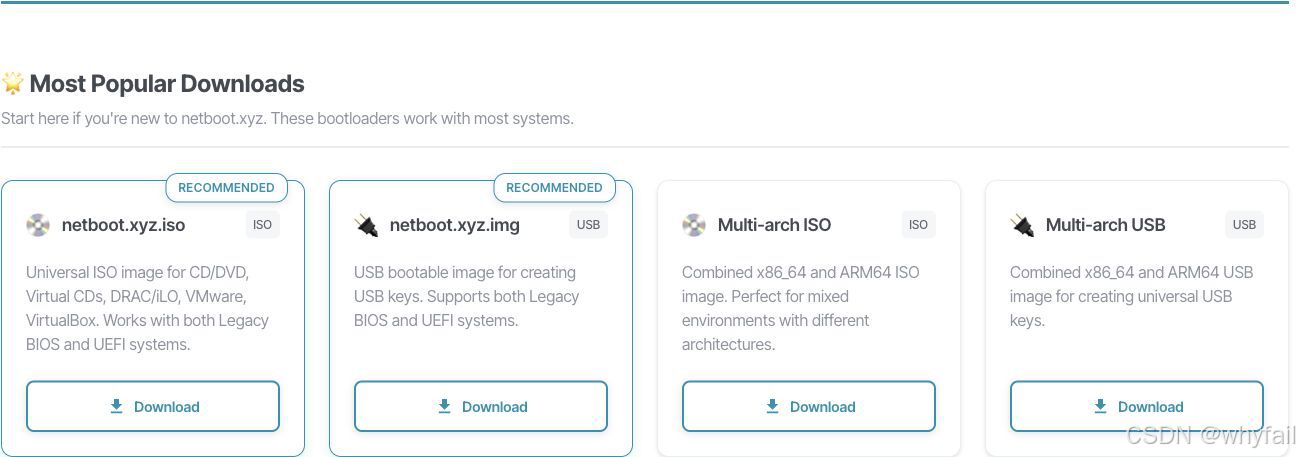Click the ISO tag on netboot.xyz.iso card
1300x457 pixels.
pos(263,225)
